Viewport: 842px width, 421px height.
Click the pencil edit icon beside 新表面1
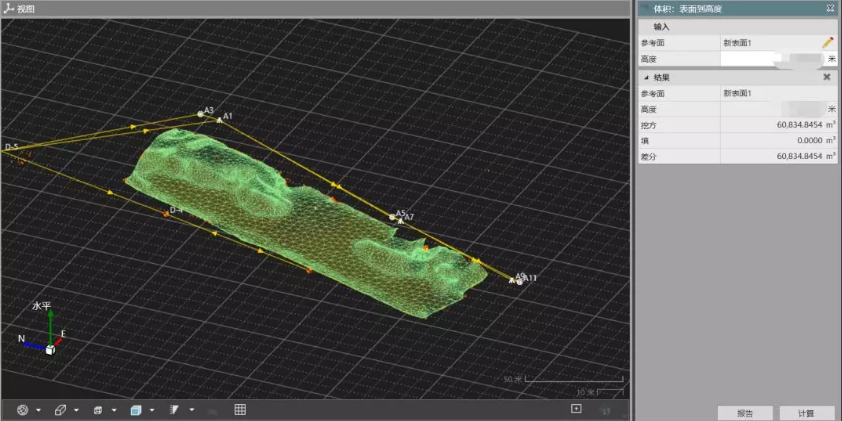coord(827,42)
